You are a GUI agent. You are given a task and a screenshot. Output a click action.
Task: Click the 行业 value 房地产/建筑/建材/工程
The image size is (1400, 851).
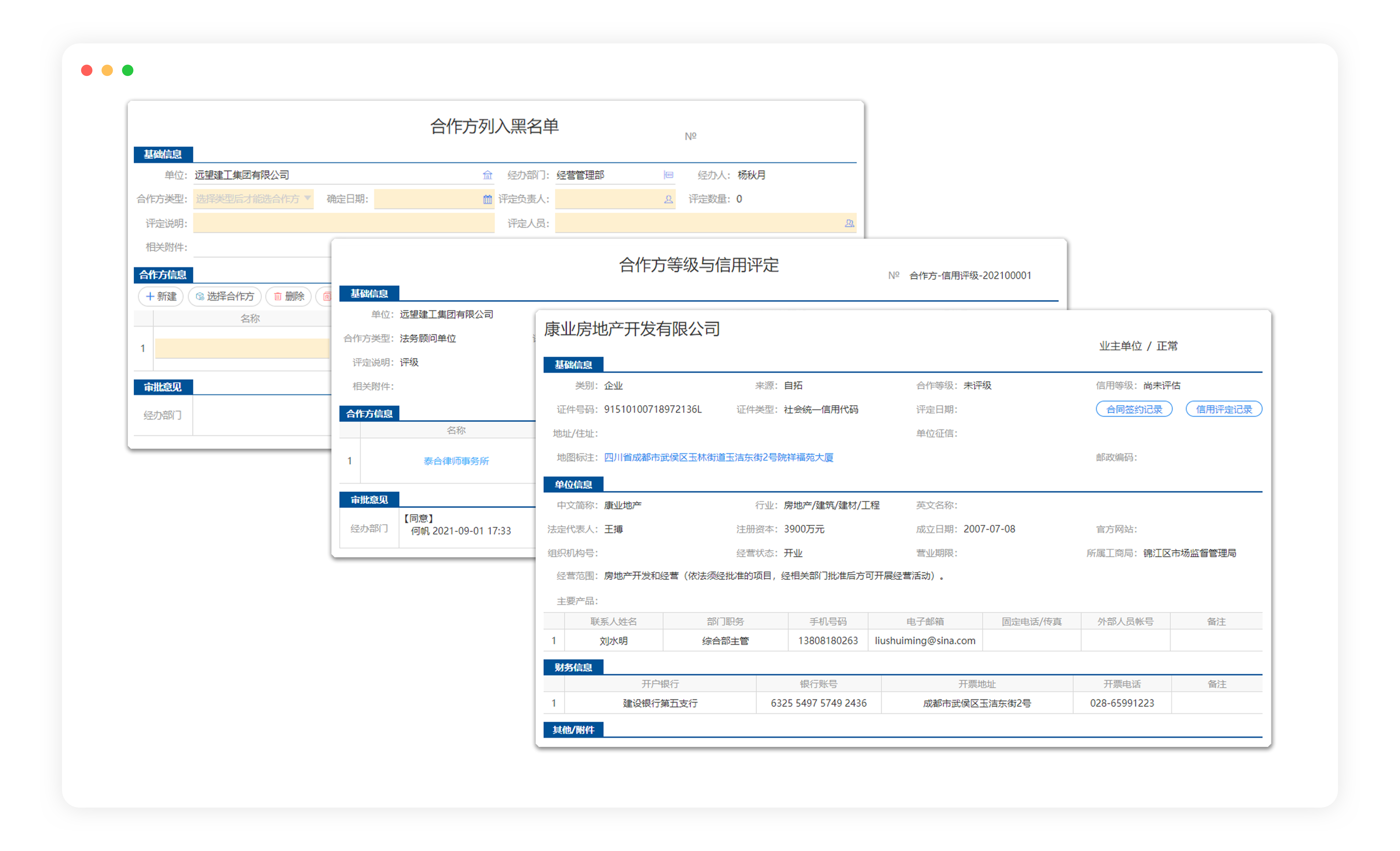click(831, 505)
